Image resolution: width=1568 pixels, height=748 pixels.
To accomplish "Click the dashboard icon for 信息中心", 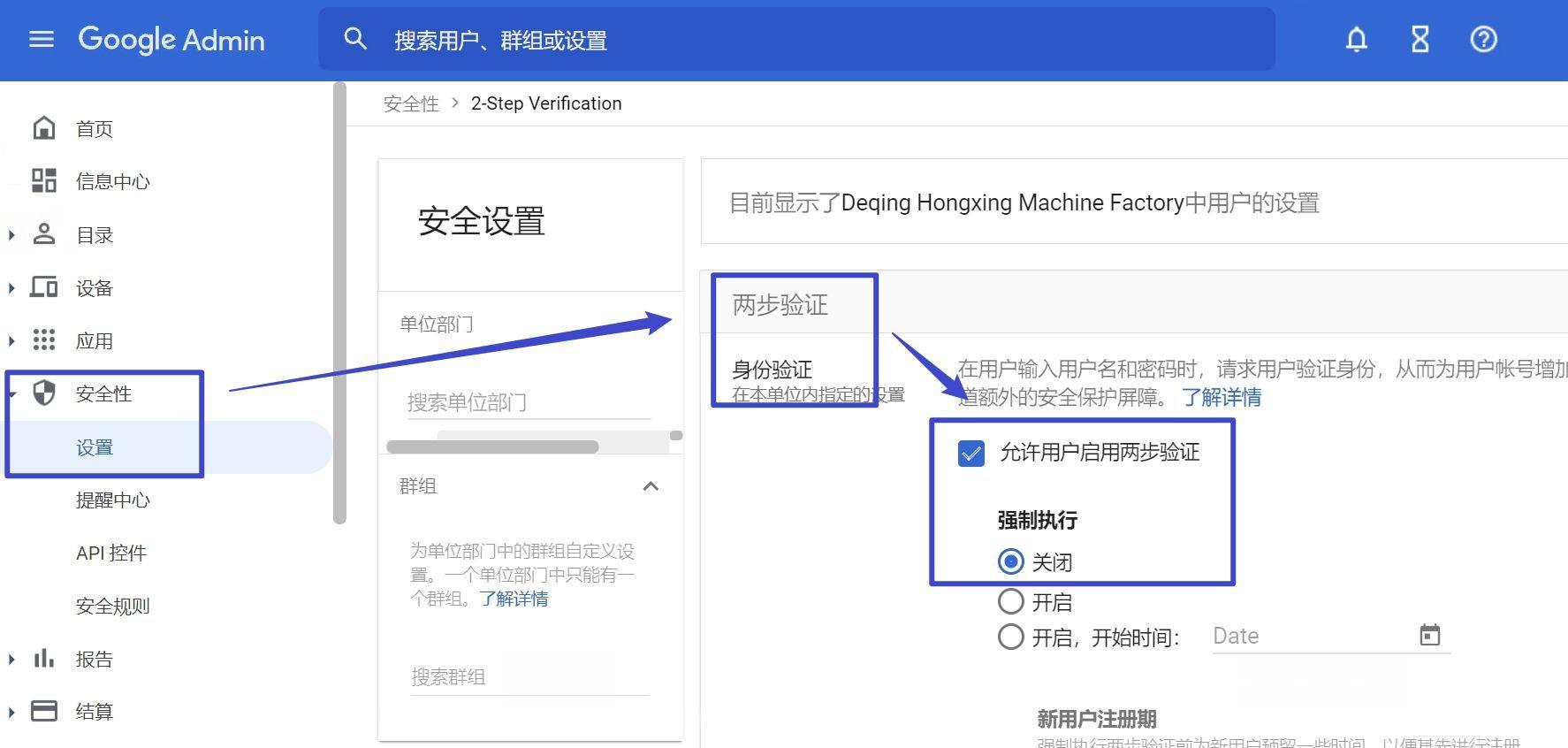I will coord(44,181).
